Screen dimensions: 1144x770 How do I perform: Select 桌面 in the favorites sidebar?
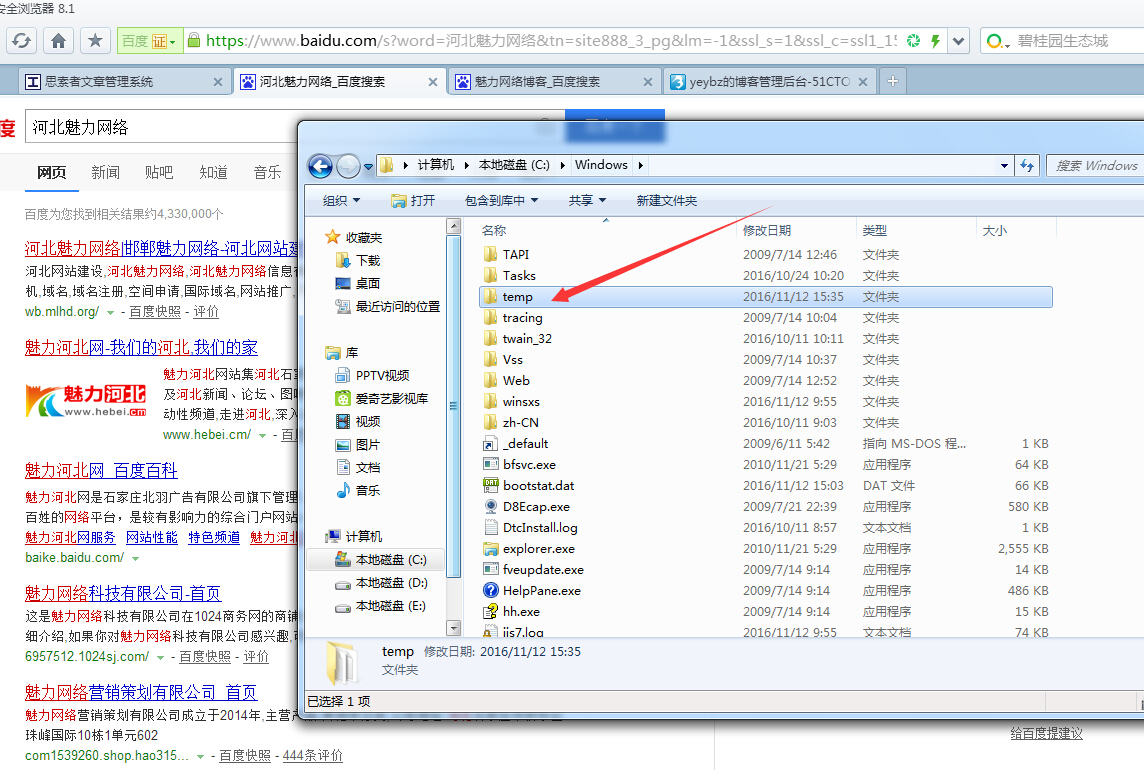tap(358, 283)
